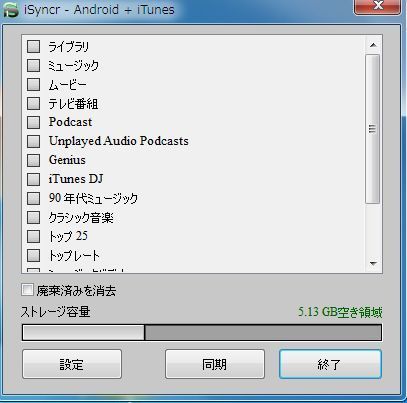This screenshot has width=407, height=403.
Task: Toggle the 廃棄済みを消去 checkbox
Action: (x=27, y=290)
